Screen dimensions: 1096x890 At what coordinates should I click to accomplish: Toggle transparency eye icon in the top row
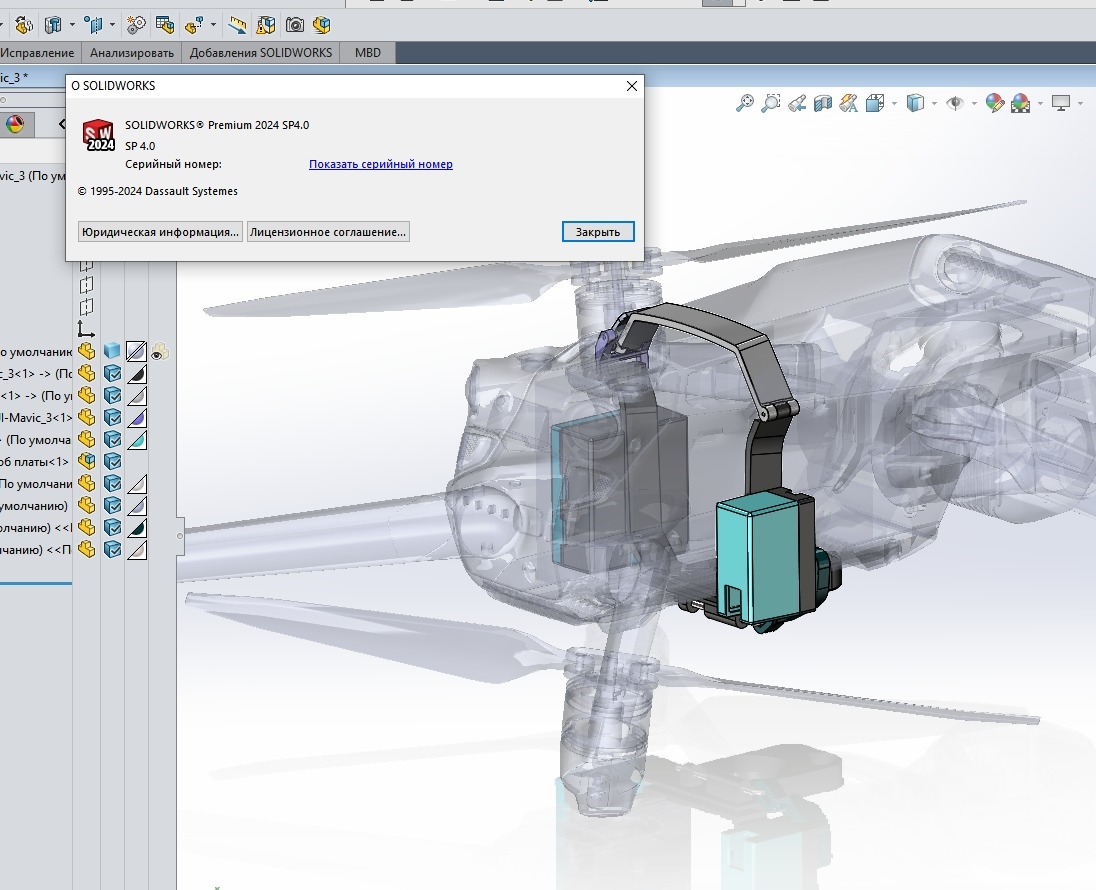pyautogui.click(x=160, y=352)
